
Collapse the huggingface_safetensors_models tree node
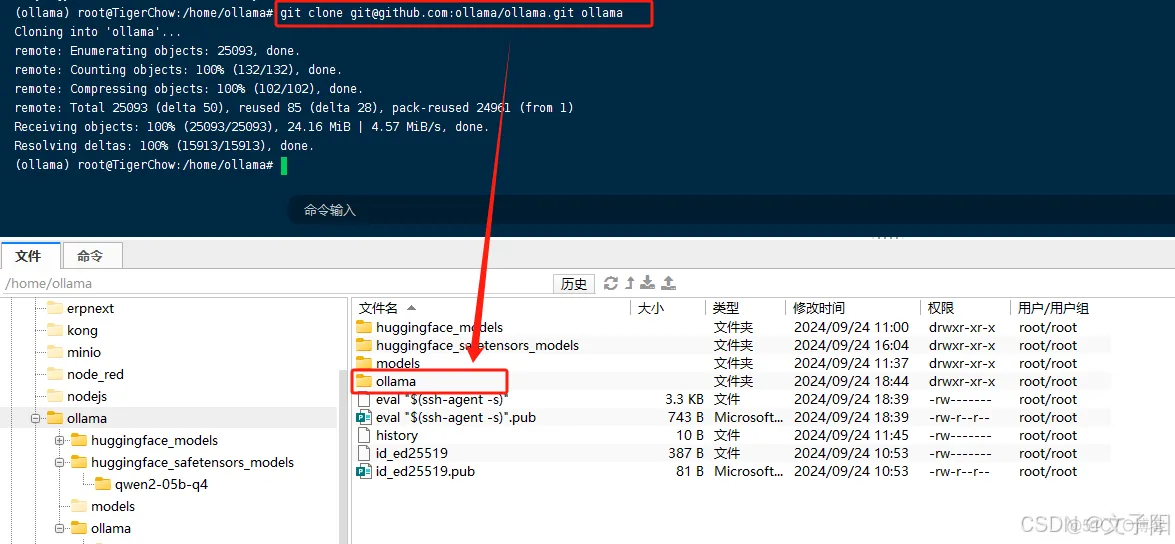click(x=58, y=462)
